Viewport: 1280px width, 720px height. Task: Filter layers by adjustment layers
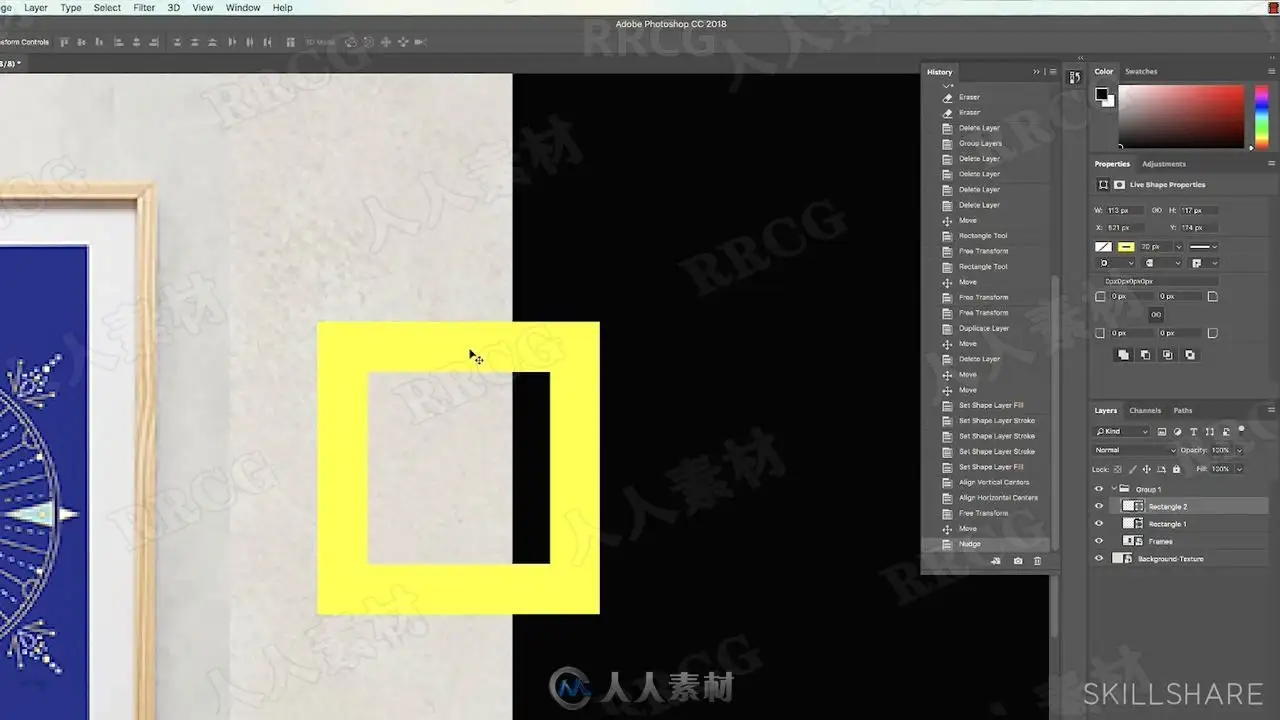click(x=1177, y=432)
